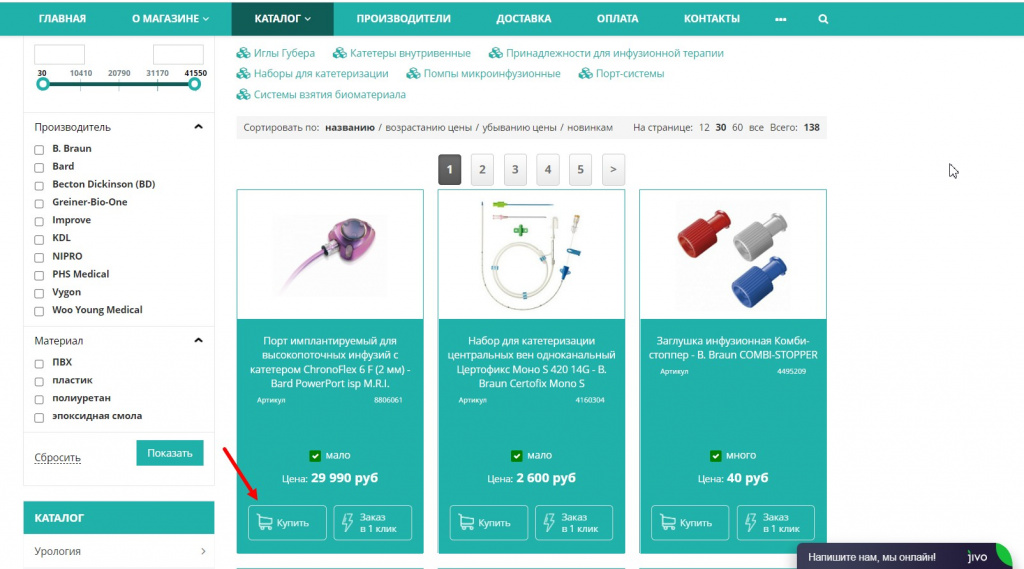
Task: Check the B. Braun manufacturer filter
Action: (39, 150)
